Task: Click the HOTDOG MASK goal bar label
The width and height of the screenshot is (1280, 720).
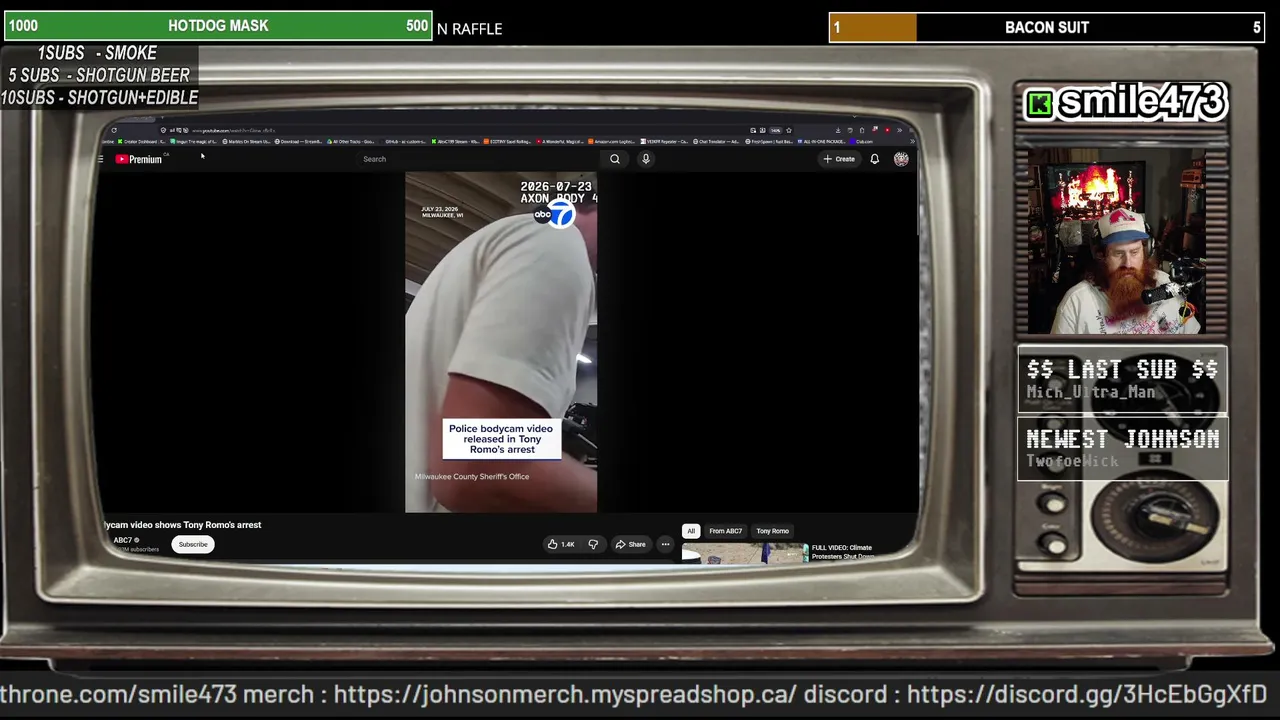Action: pyautogui.click(x=218, y=26)
